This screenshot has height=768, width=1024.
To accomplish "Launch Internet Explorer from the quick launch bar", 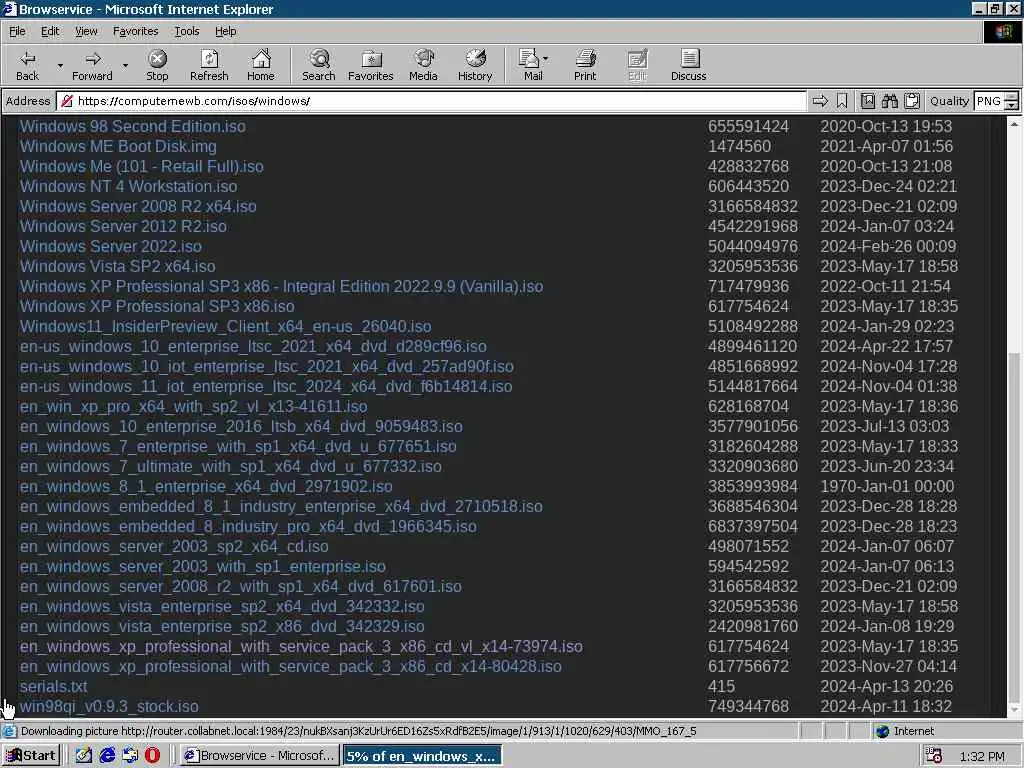I will pos(107,756).
